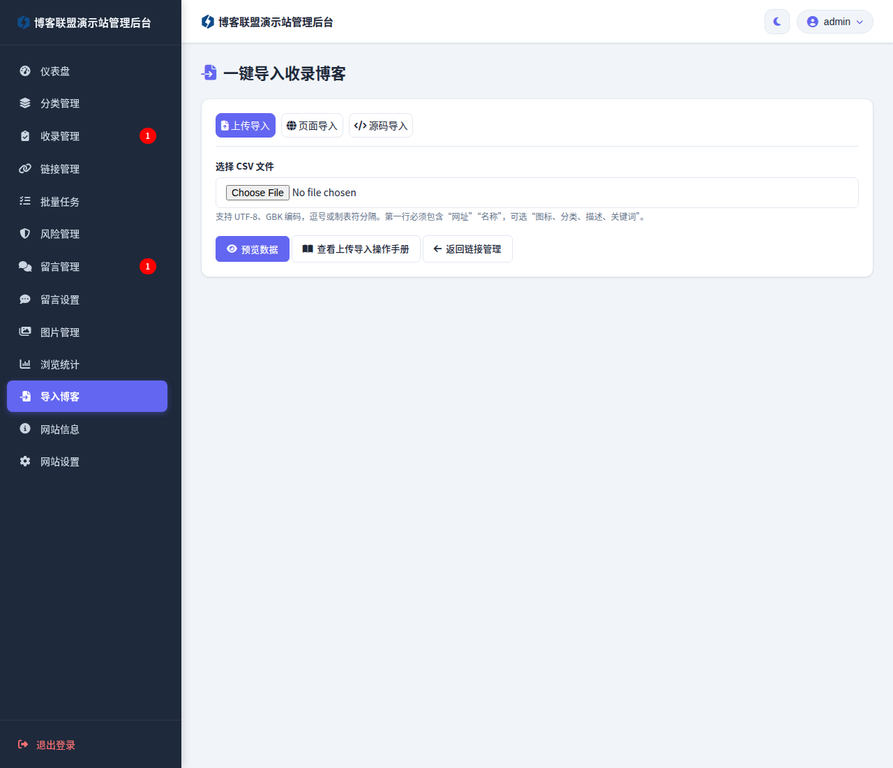Open 留言设置 sidebar item
The width and height of the screenshot is (893, 768).
click(x=87, y=299)
